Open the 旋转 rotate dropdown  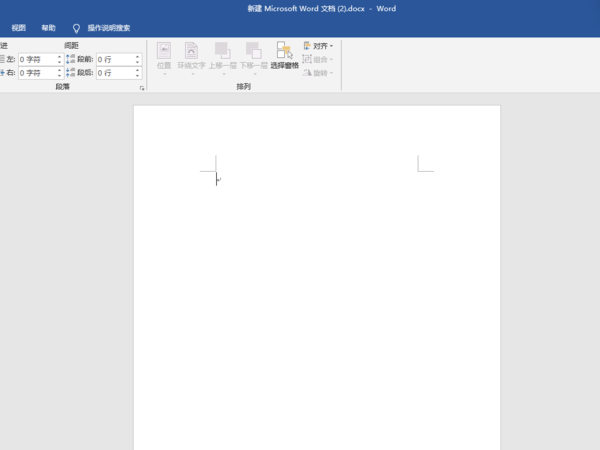pos(318,73)
